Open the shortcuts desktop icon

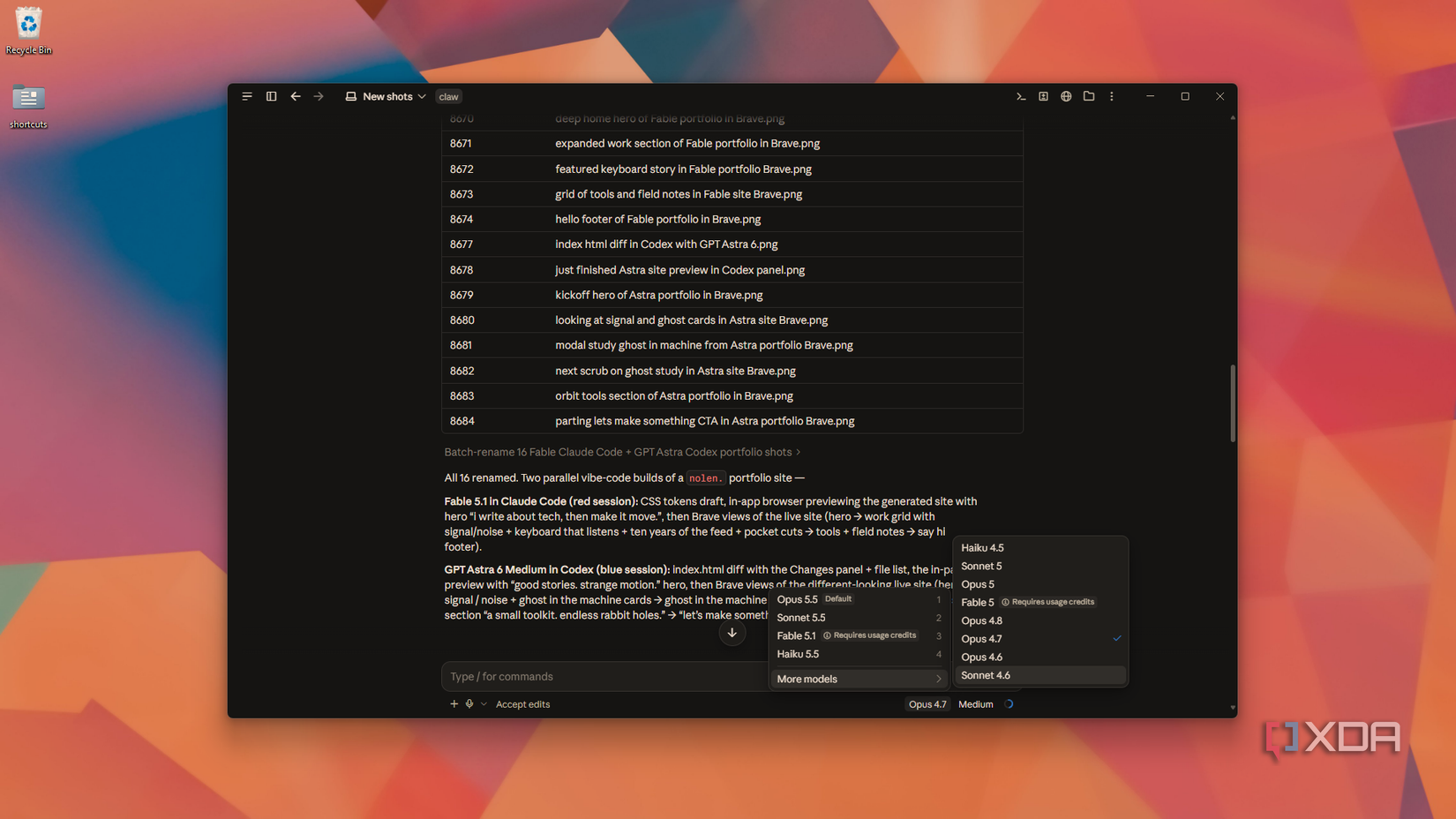(28, 107)
